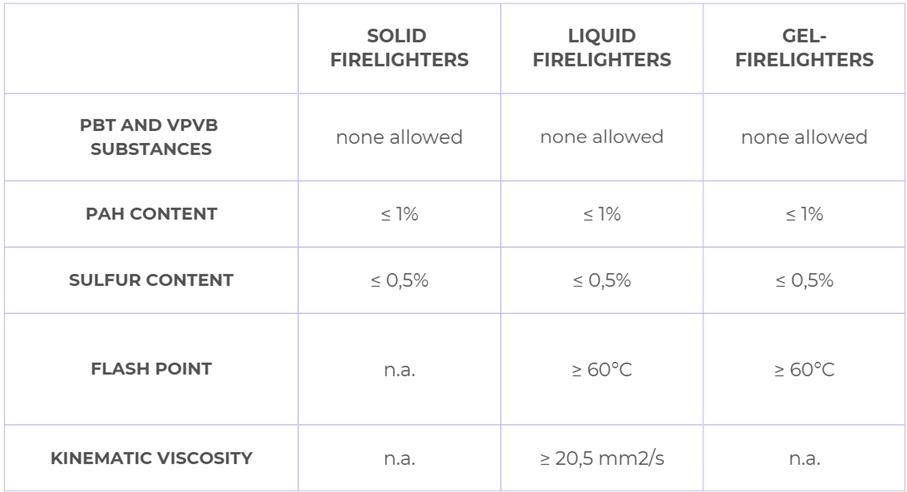
Task: Click the ≤ 1% value for Solid Firelighters
Action: point(399,214)
